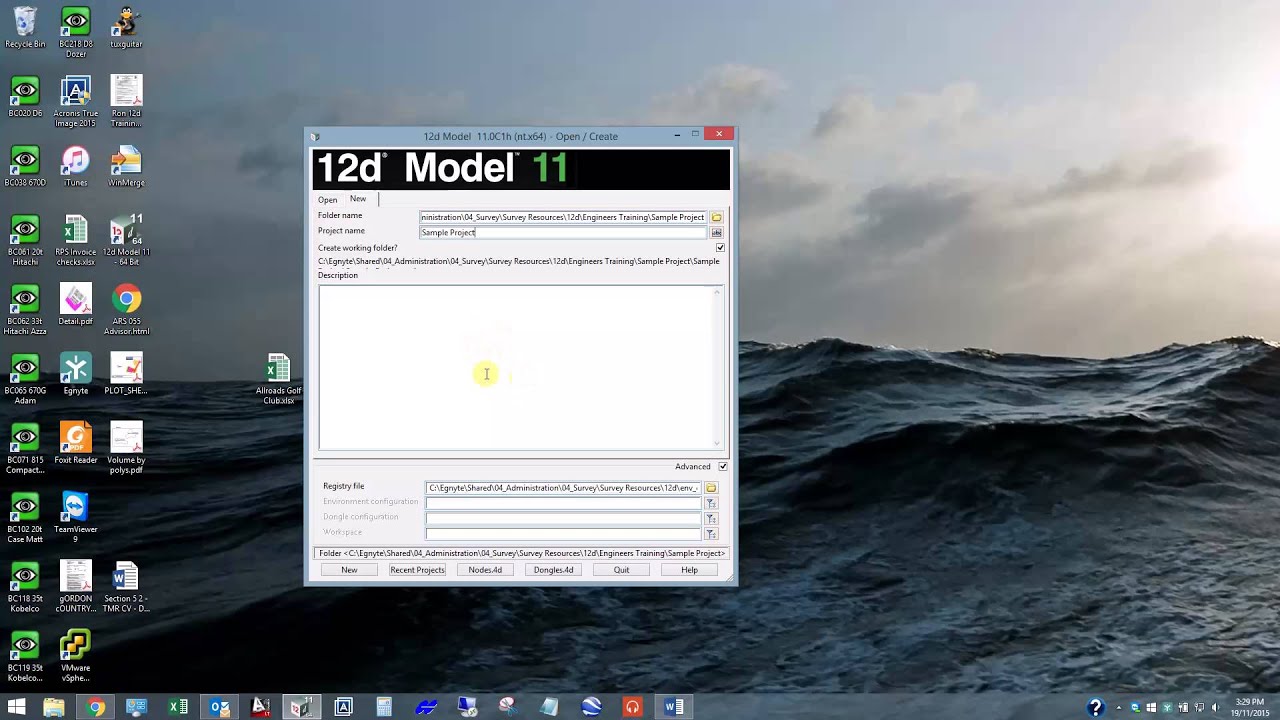Open Word from the taskbar

pos(674,707)
